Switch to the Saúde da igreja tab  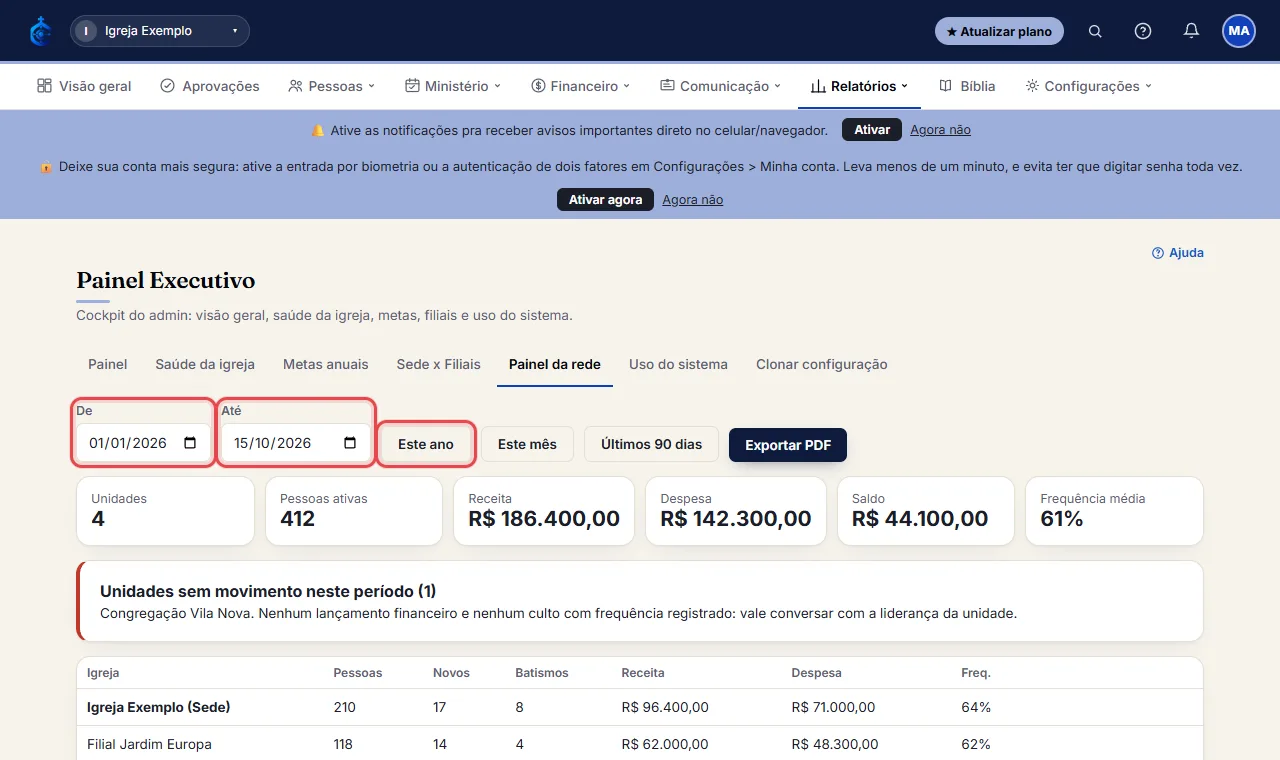205,364
